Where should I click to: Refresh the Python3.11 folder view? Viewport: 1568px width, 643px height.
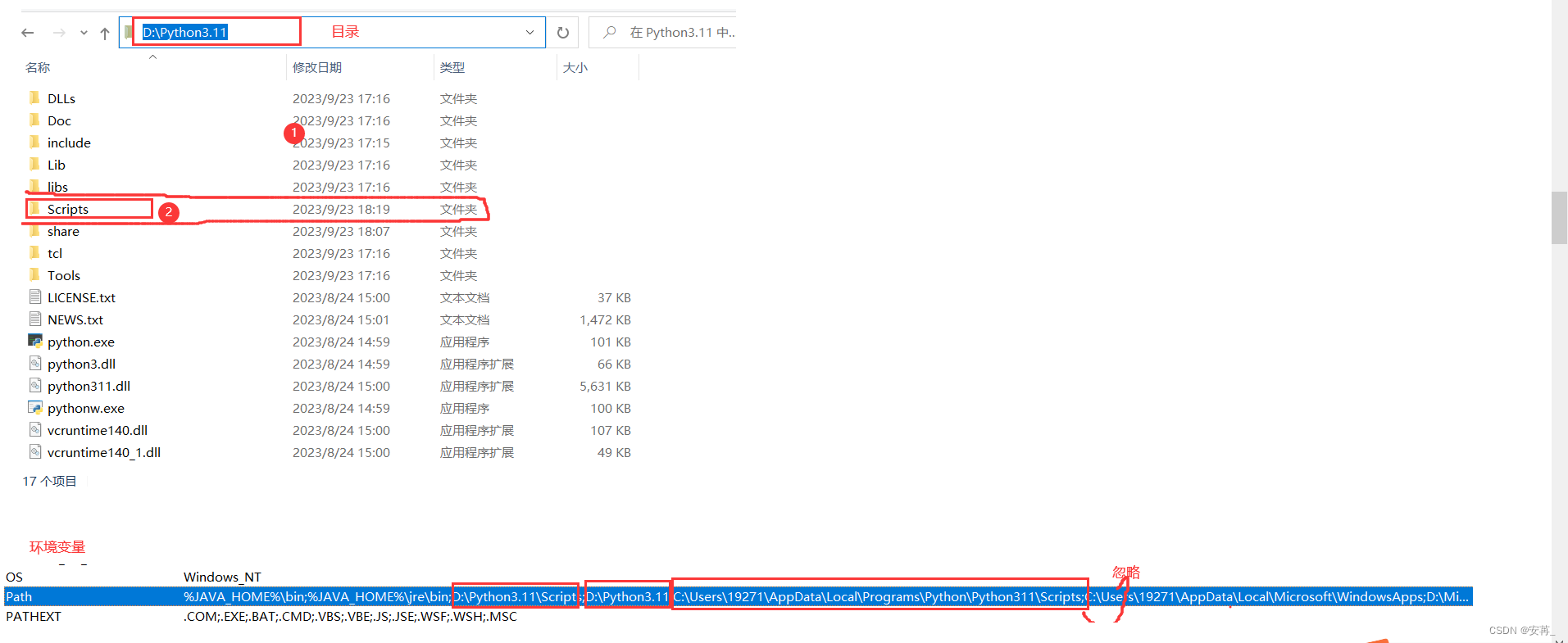pyautogui.click(x=563, y=32)
